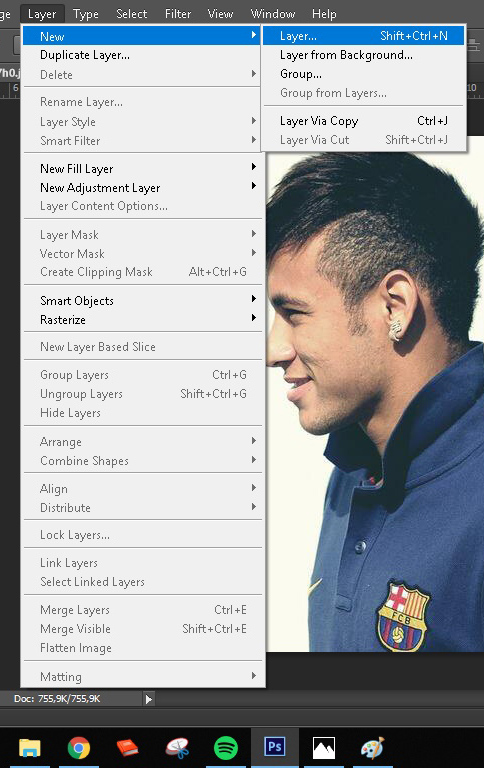Viewport: 484px width, 768px height.
Task: Open the Photos app taskbar icon
Action: click(x=324, y=748)
